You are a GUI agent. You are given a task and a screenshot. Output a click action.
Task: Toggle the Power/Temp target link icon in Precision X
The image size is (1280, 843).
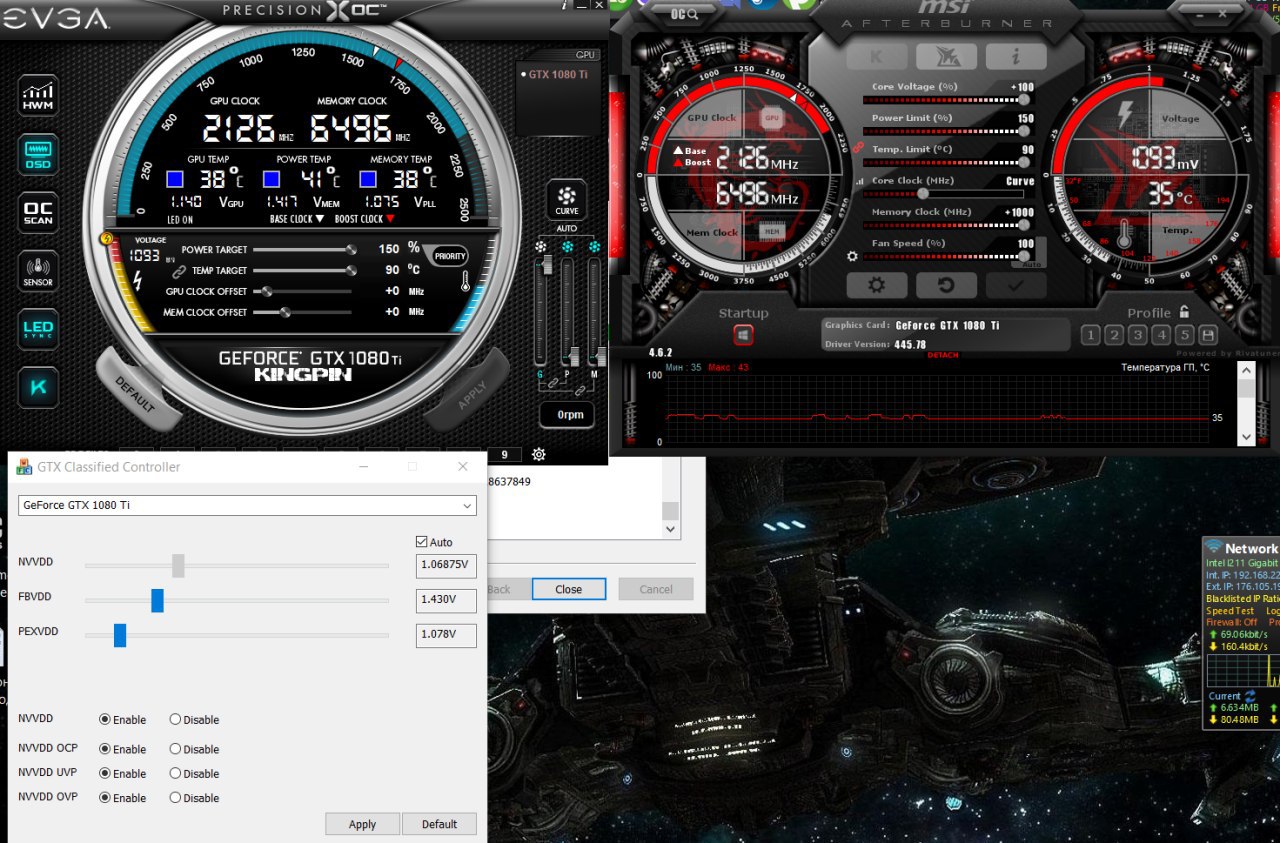click(179, 271)
